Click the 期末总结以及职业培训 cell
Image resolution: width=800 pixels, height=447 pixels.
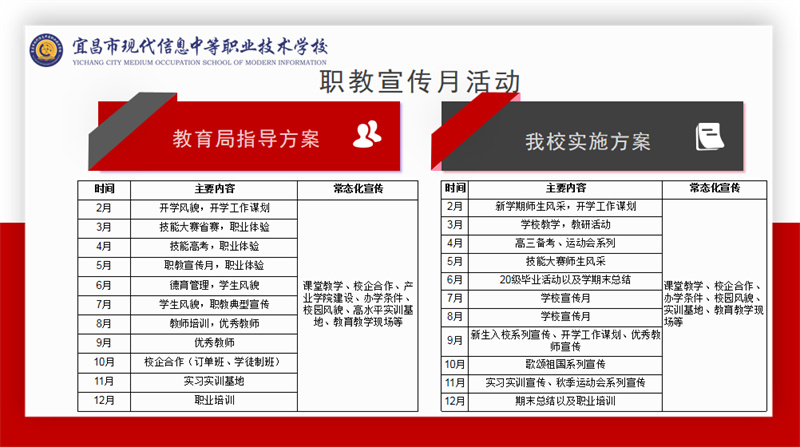click(x=565, y=400)
